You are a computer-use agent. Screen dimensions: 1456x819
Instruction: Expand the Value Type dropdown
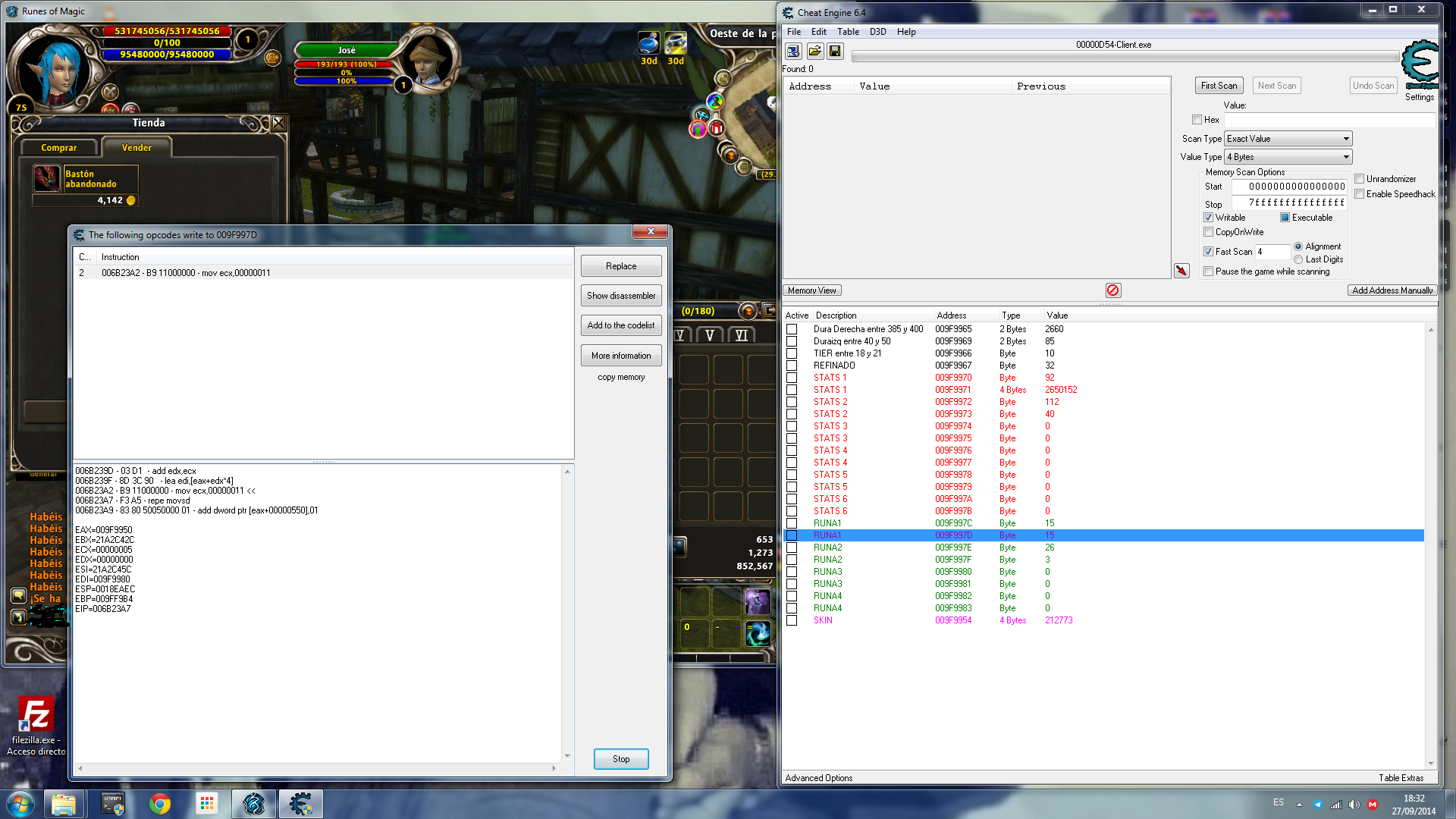(x=1288, y=157)
